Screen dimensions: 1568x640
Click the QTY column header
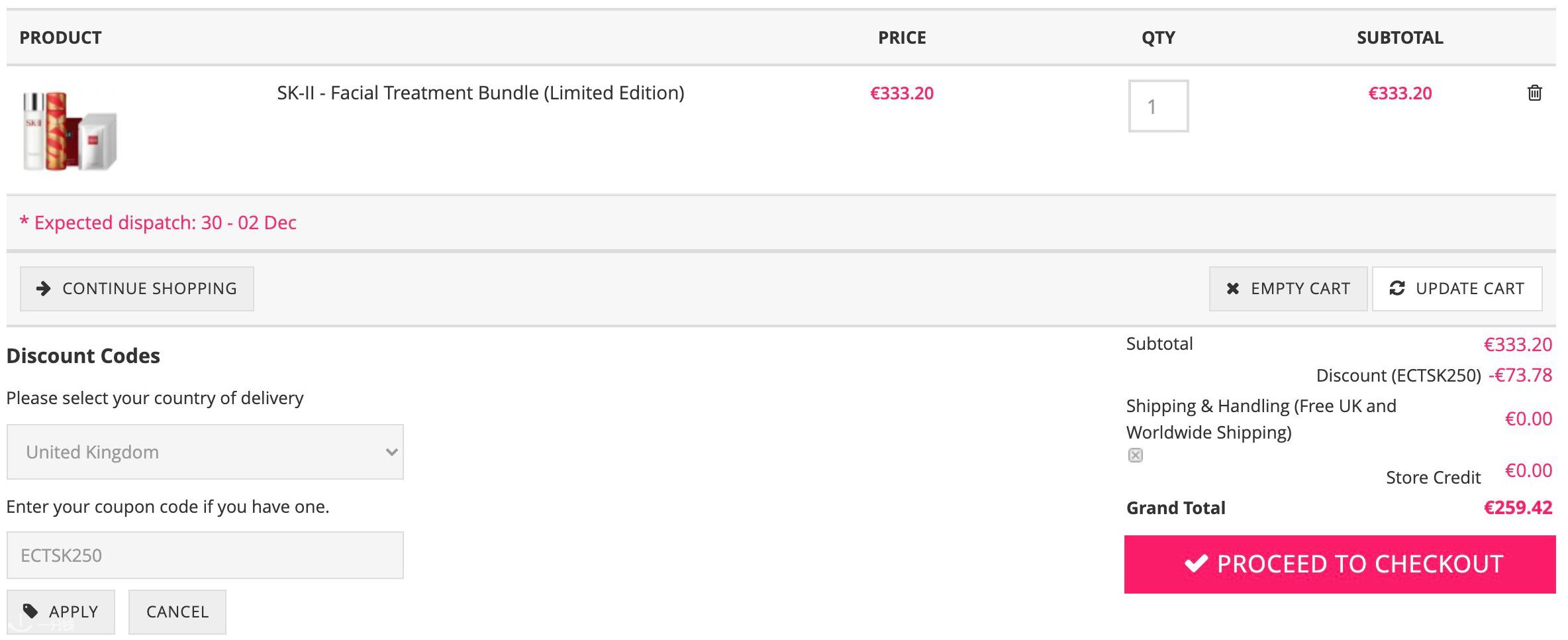pyautogui.click(x=1158, y=38)
